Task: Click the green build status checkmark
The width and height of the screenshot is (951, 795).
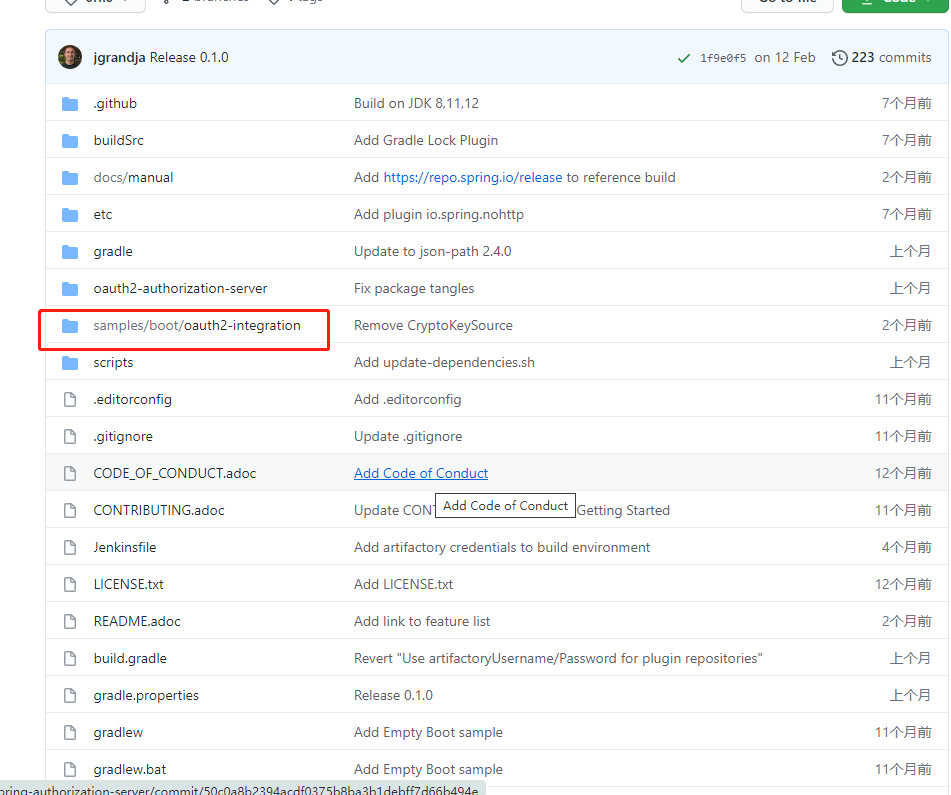Action: [684, 58]
